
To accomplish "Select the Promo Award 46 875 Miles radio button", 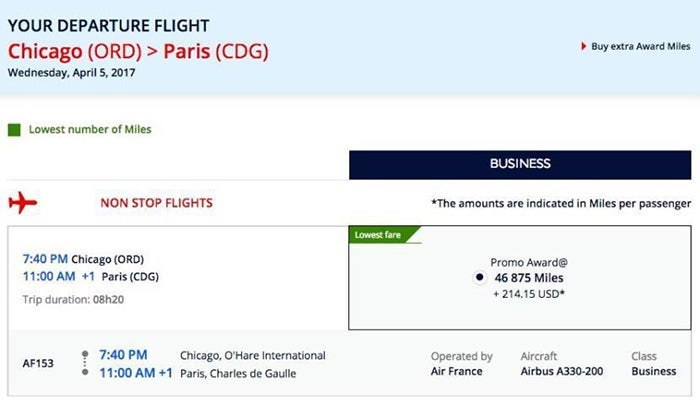I will tap(480, 277).
